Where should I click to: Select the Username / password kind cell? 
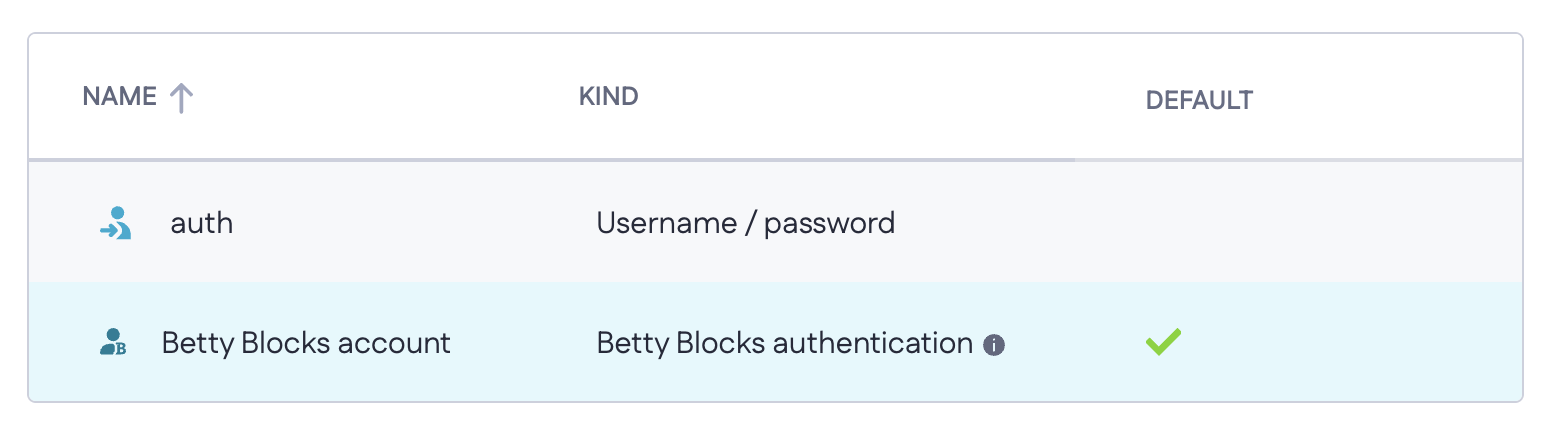click(x=745, y=222)
